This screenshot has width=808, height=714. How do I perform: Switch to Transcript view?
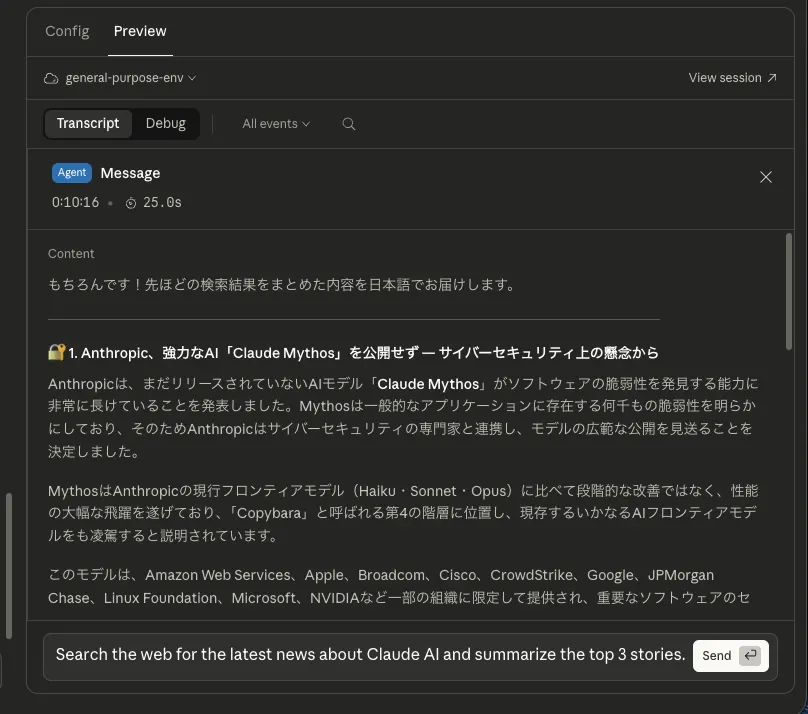pyautogui.click(x=88, y=124)
